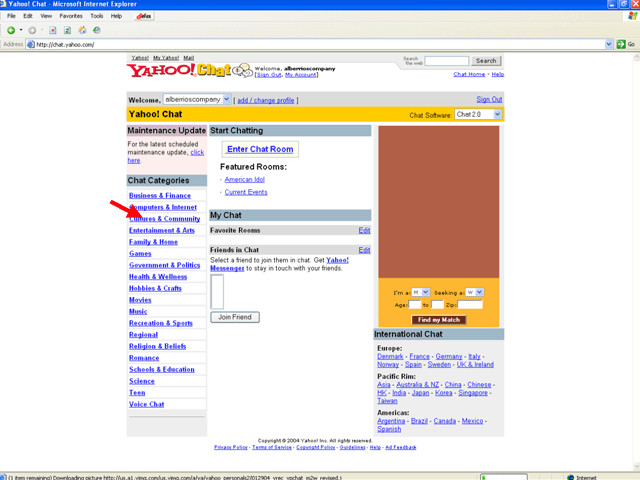Open Business & Finance category
Screen dimensions: 640x480
(160, 196)
